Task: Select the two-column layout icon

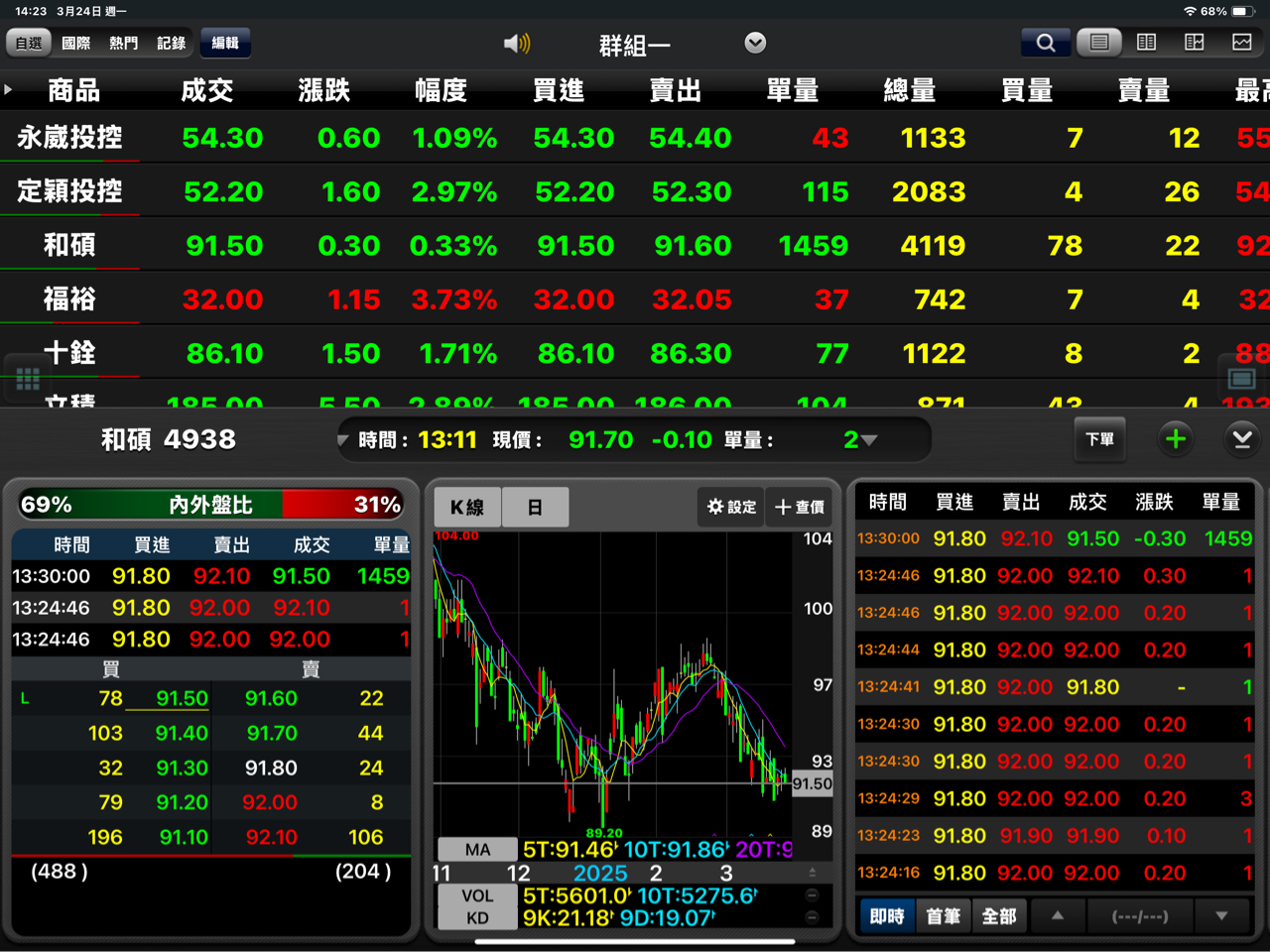Action: pyautogui.click(x=1147, y=43)
